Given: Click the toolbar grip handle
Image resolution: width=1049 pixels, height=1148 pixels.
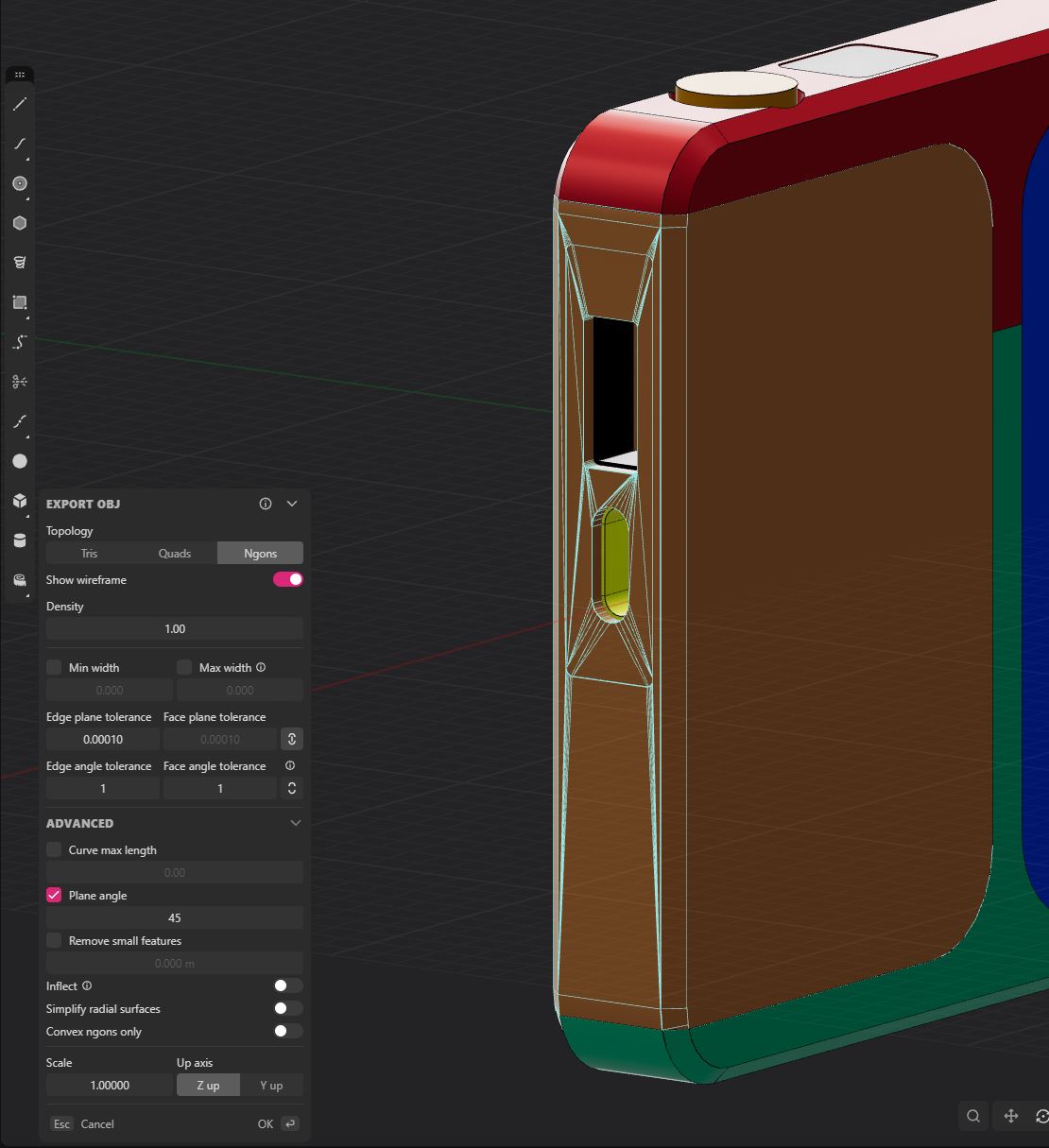Looking at the screenshot, I should click(x=20, y=74).
